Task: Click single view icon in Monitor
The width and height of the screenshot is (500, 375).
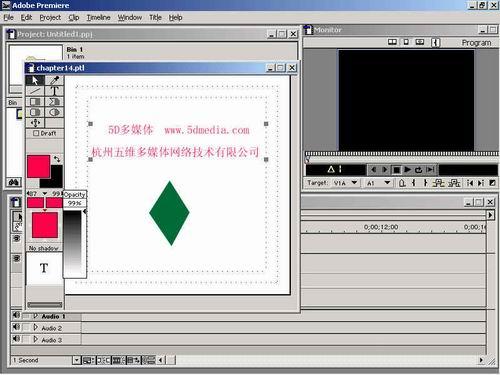Action: point(406,42)
